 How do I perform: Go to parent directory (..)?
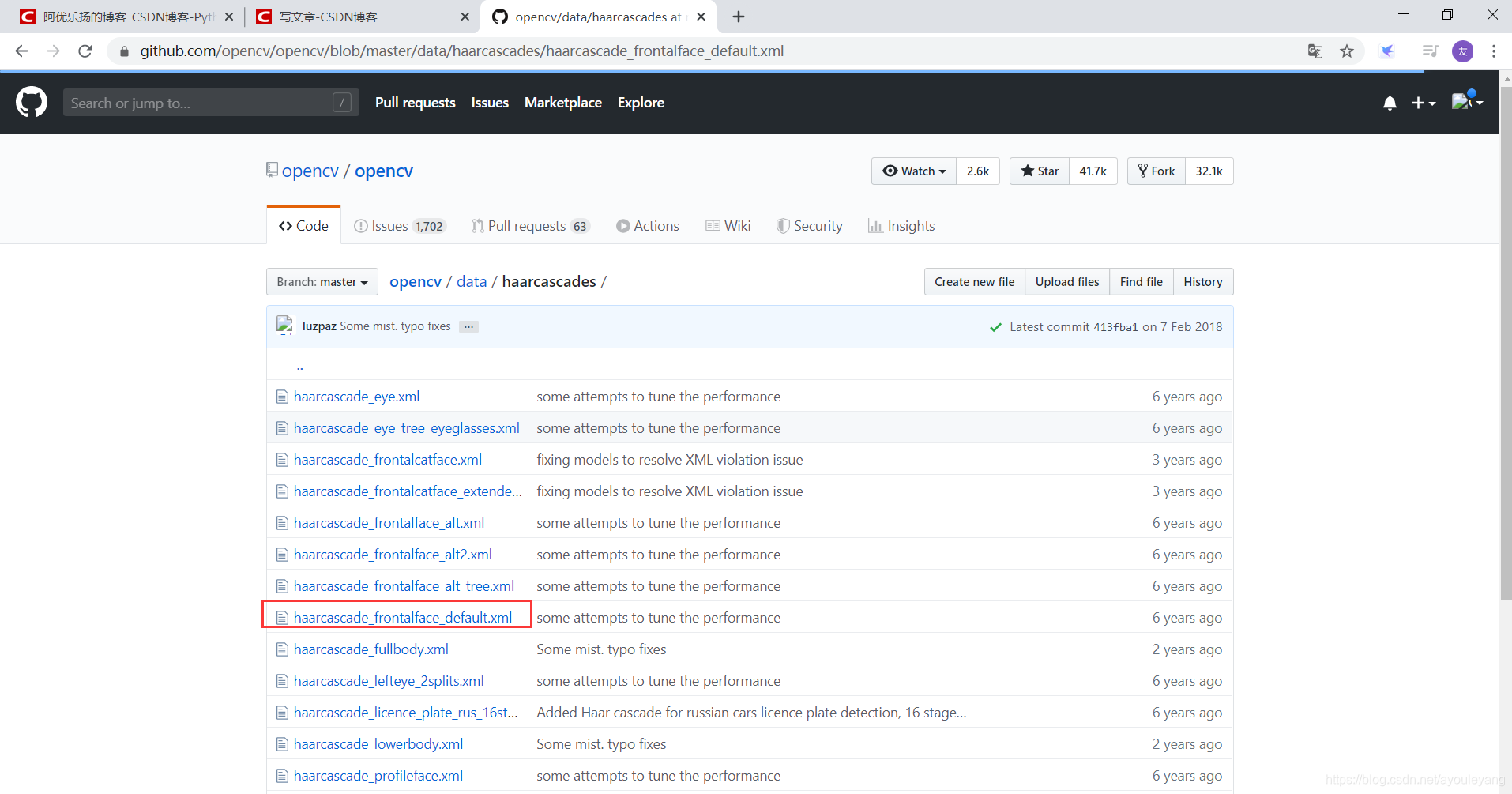[x=300, y=367]
